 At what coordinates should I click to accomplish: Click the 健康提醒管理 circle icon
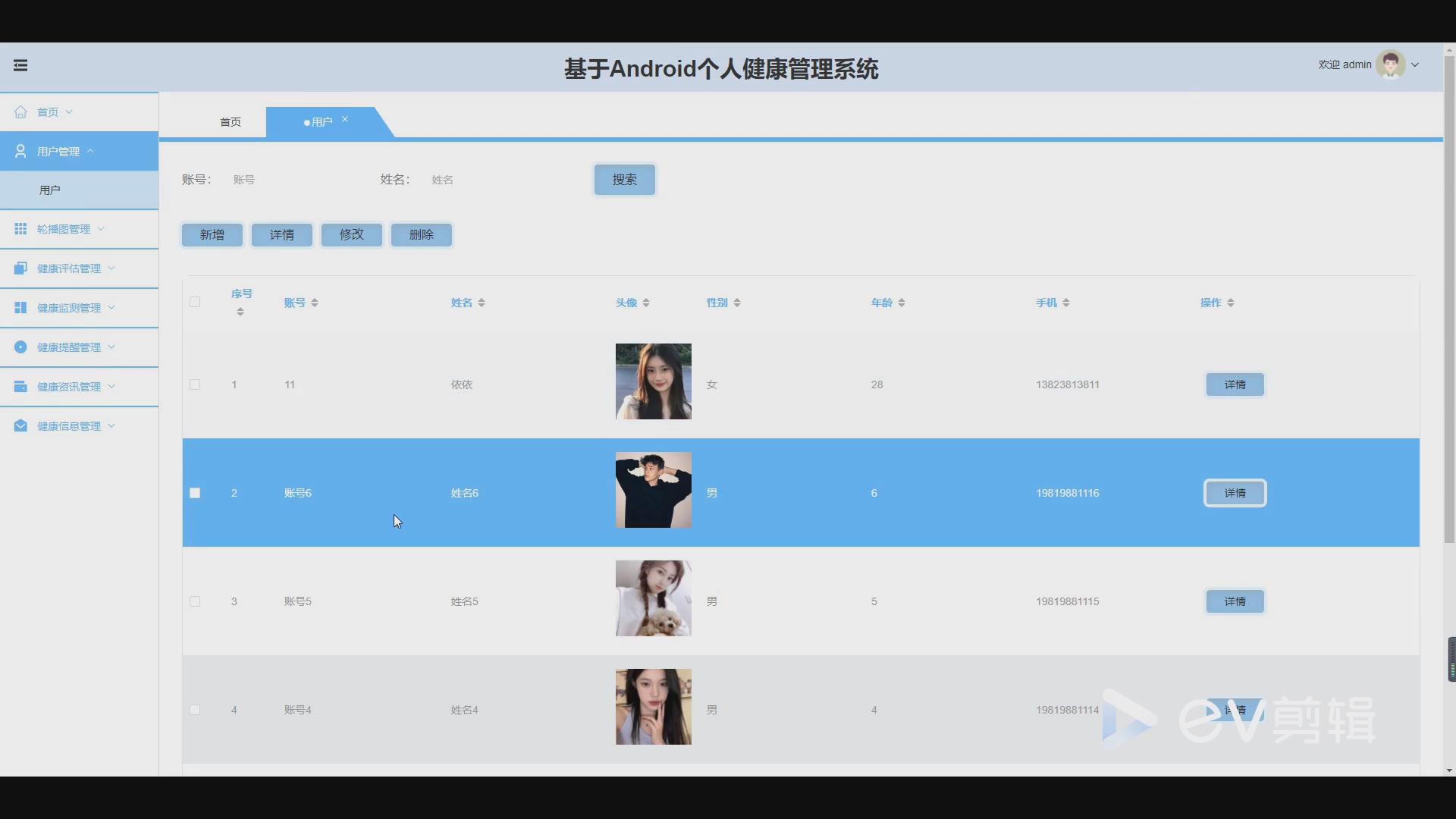[20, 347]
